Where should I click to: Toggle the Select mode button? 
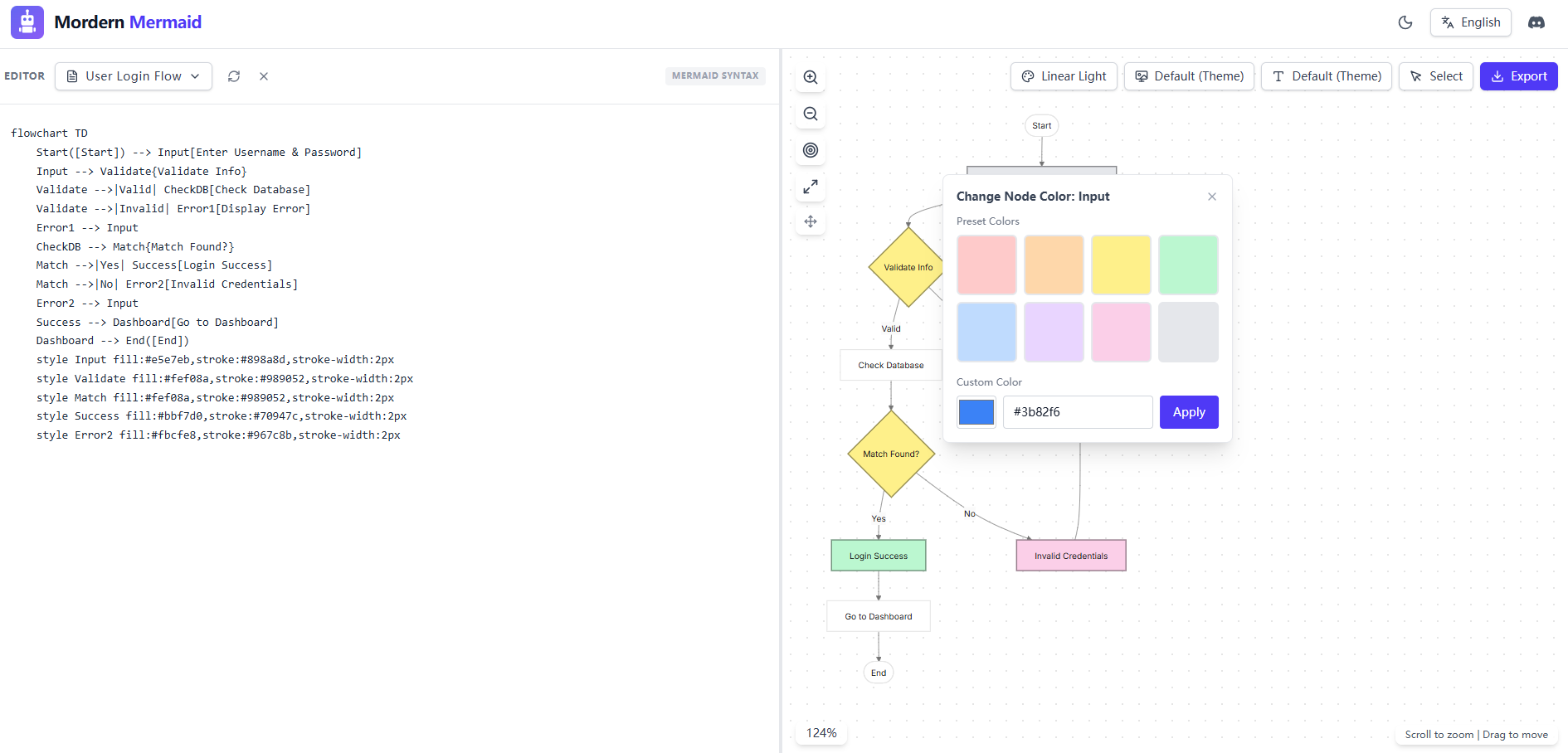pyautogui.click(x=1436, y=76)
